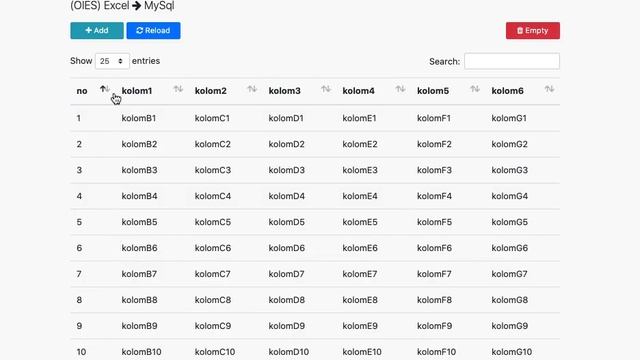Sort by kolom4 sort icon
The height and width of the screenshot is (360, 640).
point(400,89)
